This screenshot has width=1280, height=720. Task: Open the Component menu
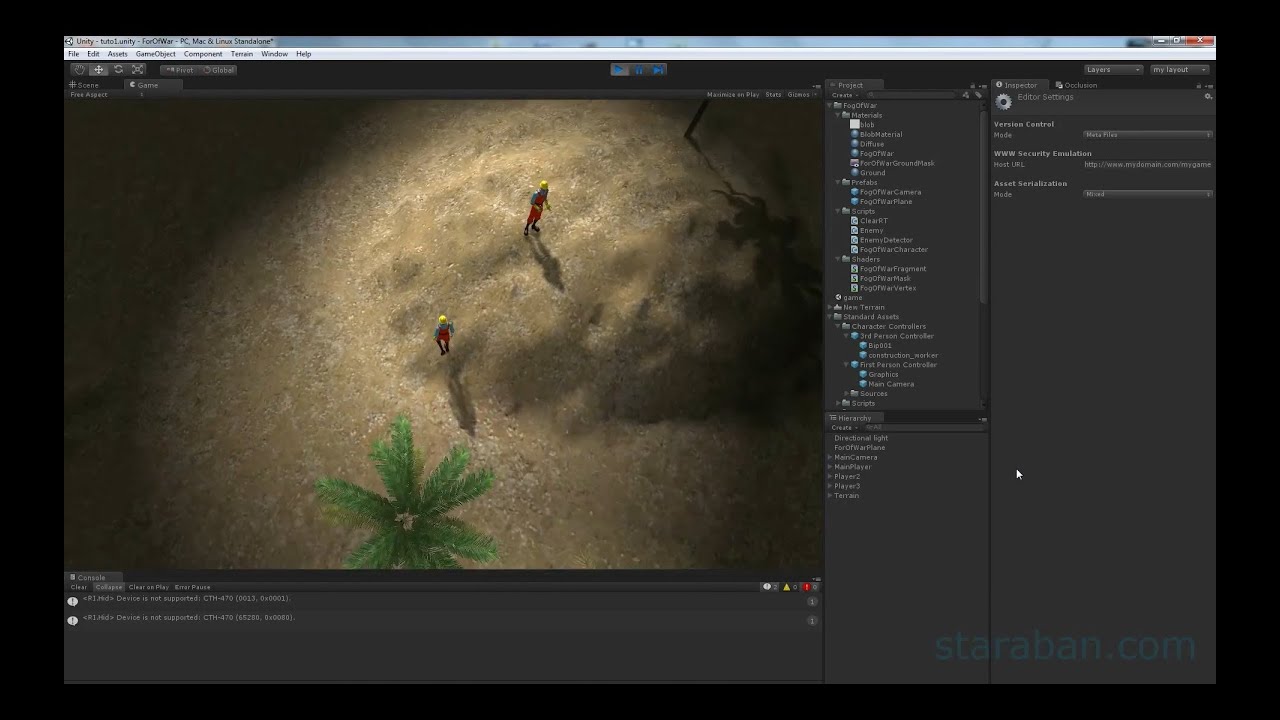tap(203, 54)
